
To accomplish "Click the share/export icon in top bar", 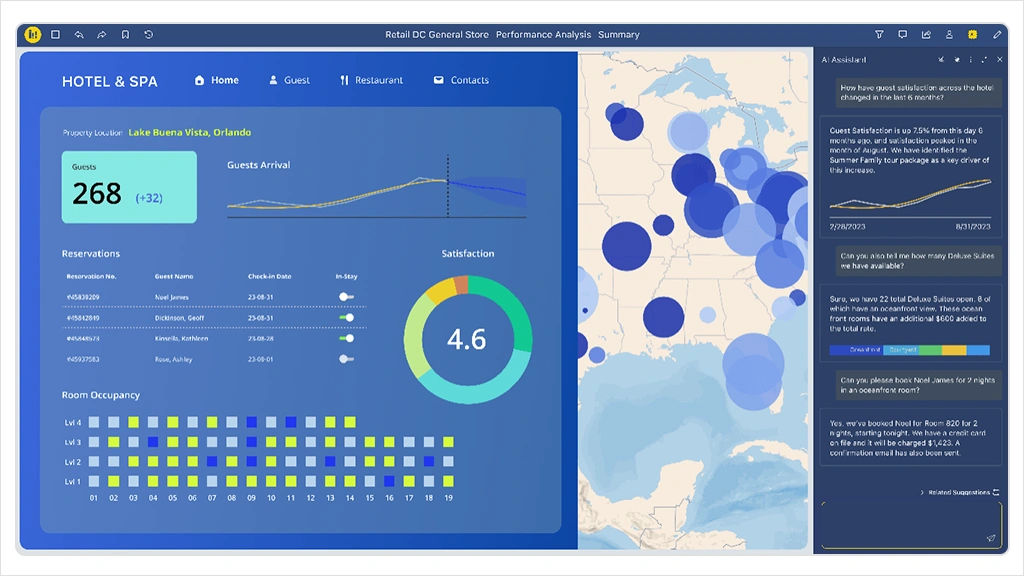I will (926, 34).
